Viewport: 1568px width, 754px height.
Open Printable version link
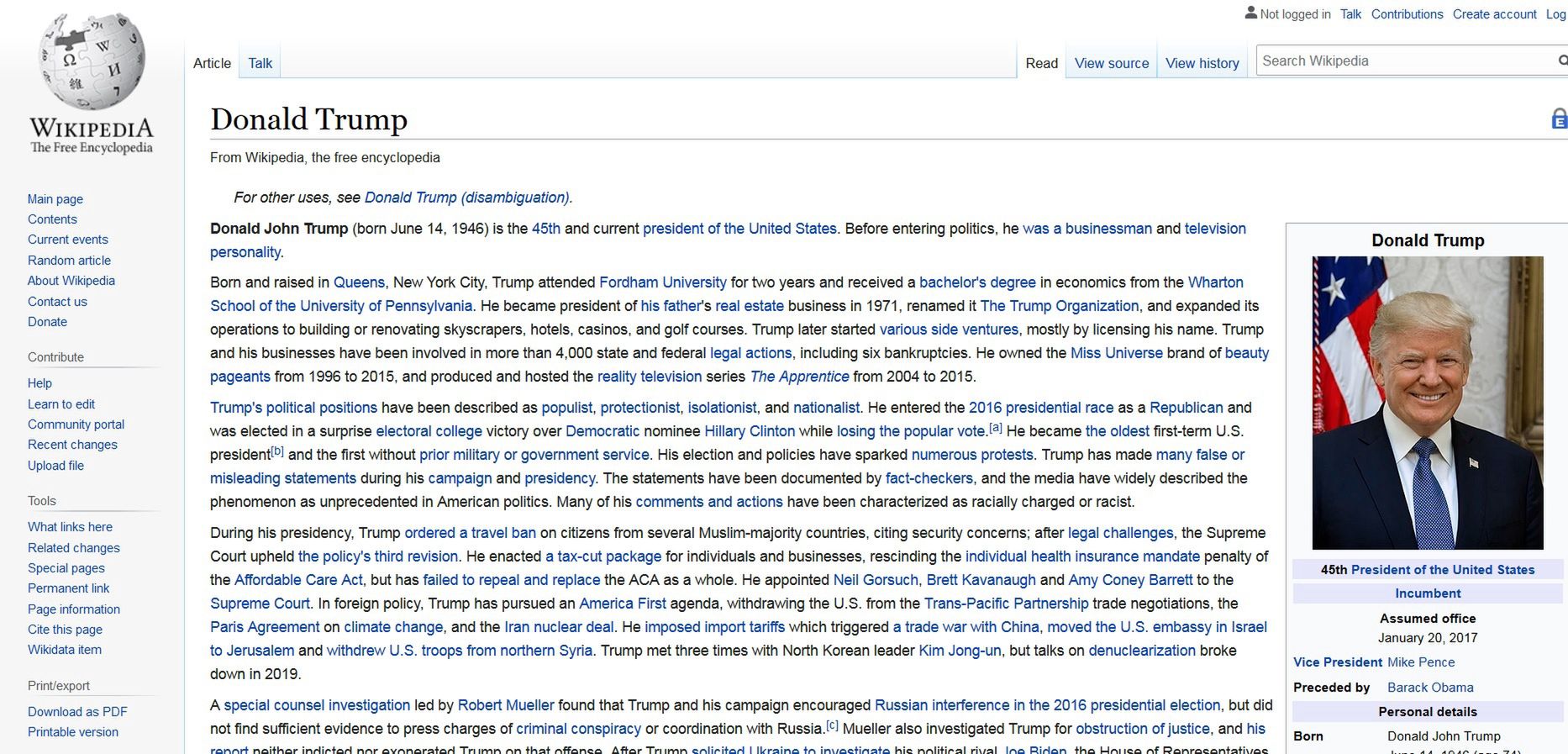click(x=73, y=732)
